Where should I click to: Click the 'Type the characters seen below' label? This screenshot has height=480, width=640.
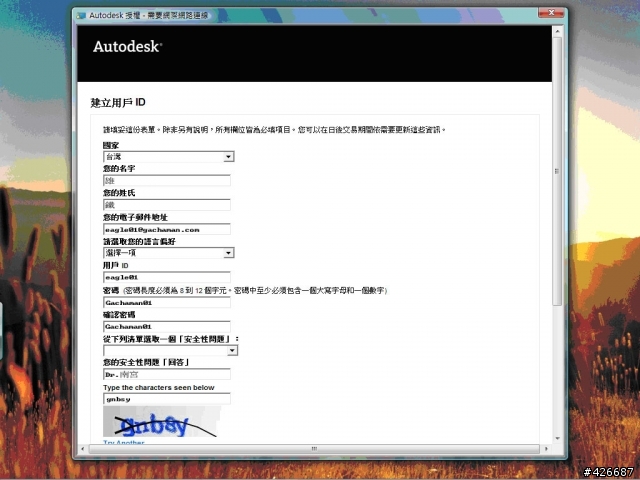point(159,387)
